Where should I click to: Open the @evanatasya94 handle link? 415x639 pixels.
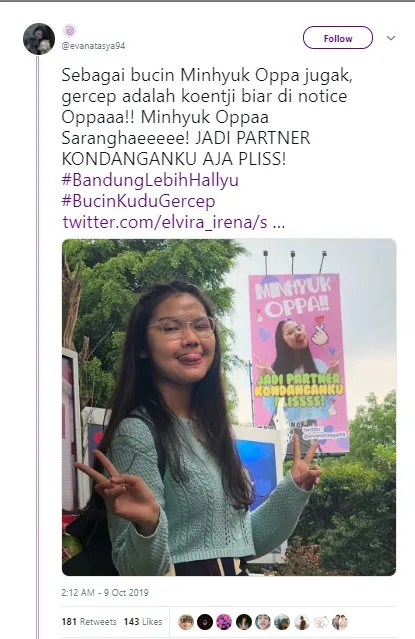93,46
